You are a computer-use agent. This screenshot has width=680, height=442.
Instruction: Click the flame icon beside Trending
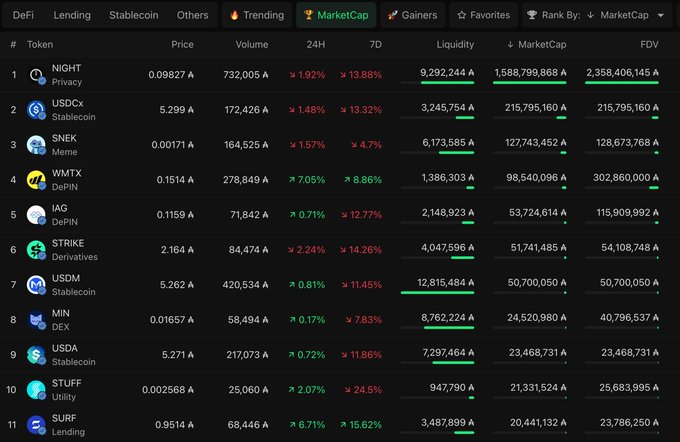[x=234, y=15]
